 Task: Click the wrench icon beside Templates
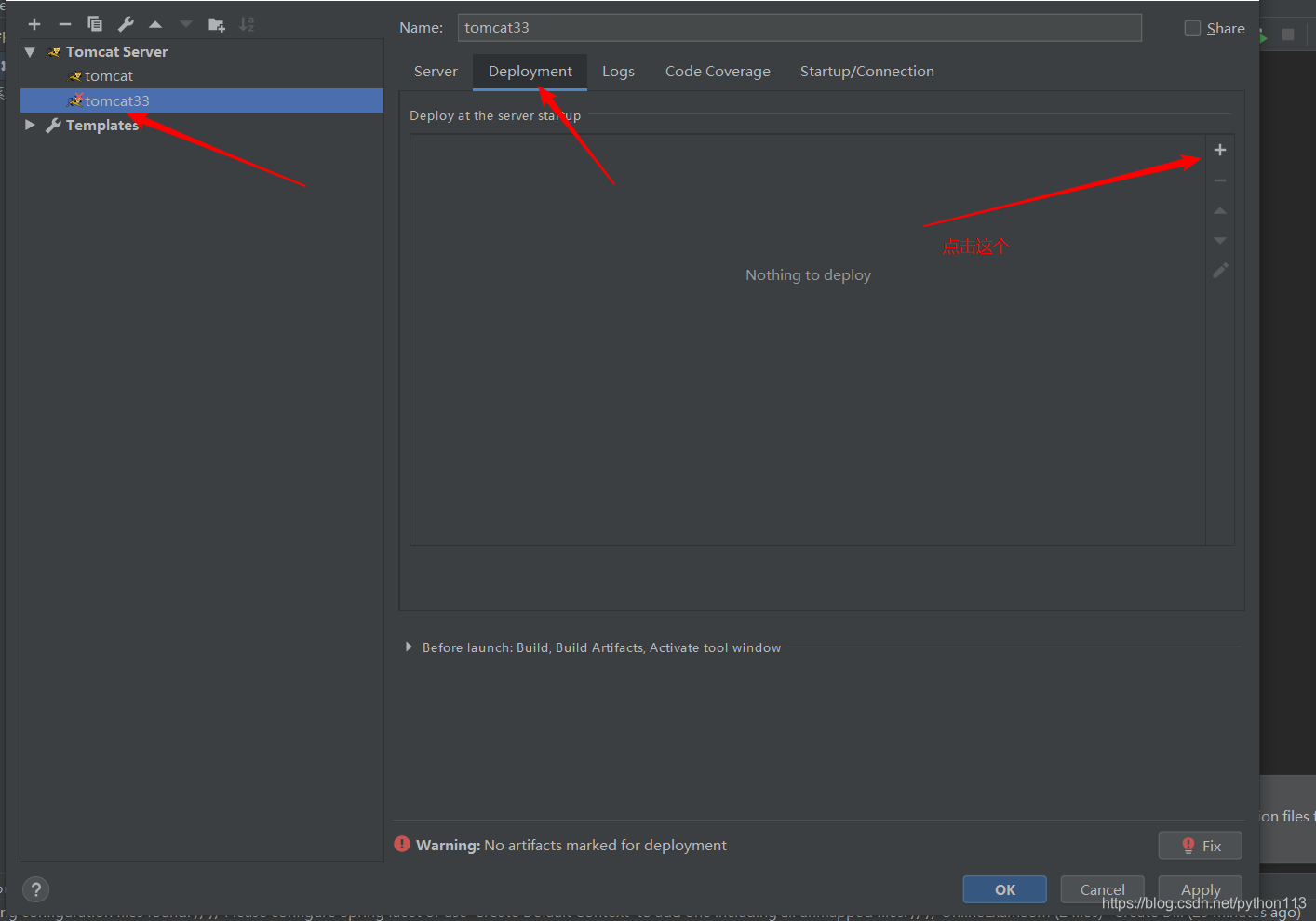click(53, 125)
